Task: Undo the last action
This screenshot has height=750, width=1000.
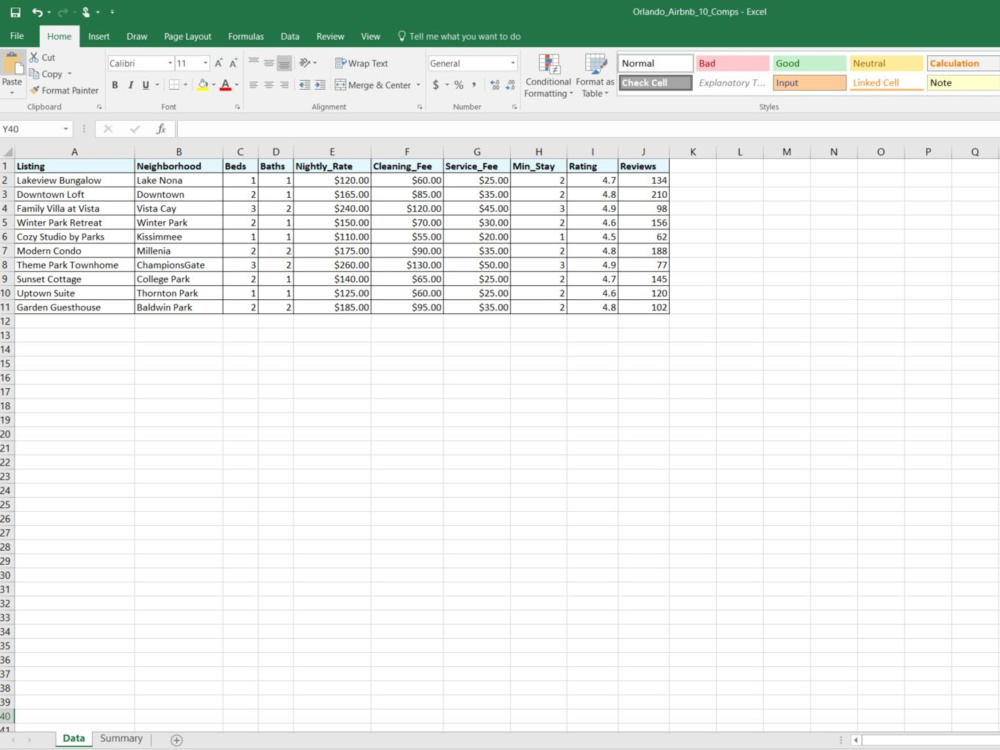Action: 37,12
